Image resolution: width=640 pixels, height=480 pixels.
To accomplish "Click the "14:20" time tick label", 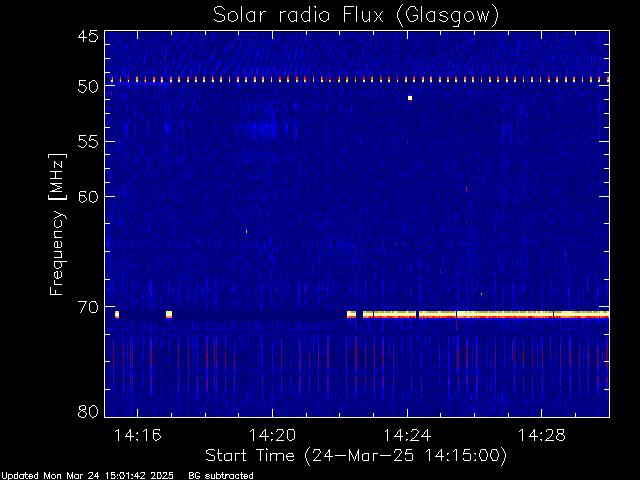I will click(272, 435).
